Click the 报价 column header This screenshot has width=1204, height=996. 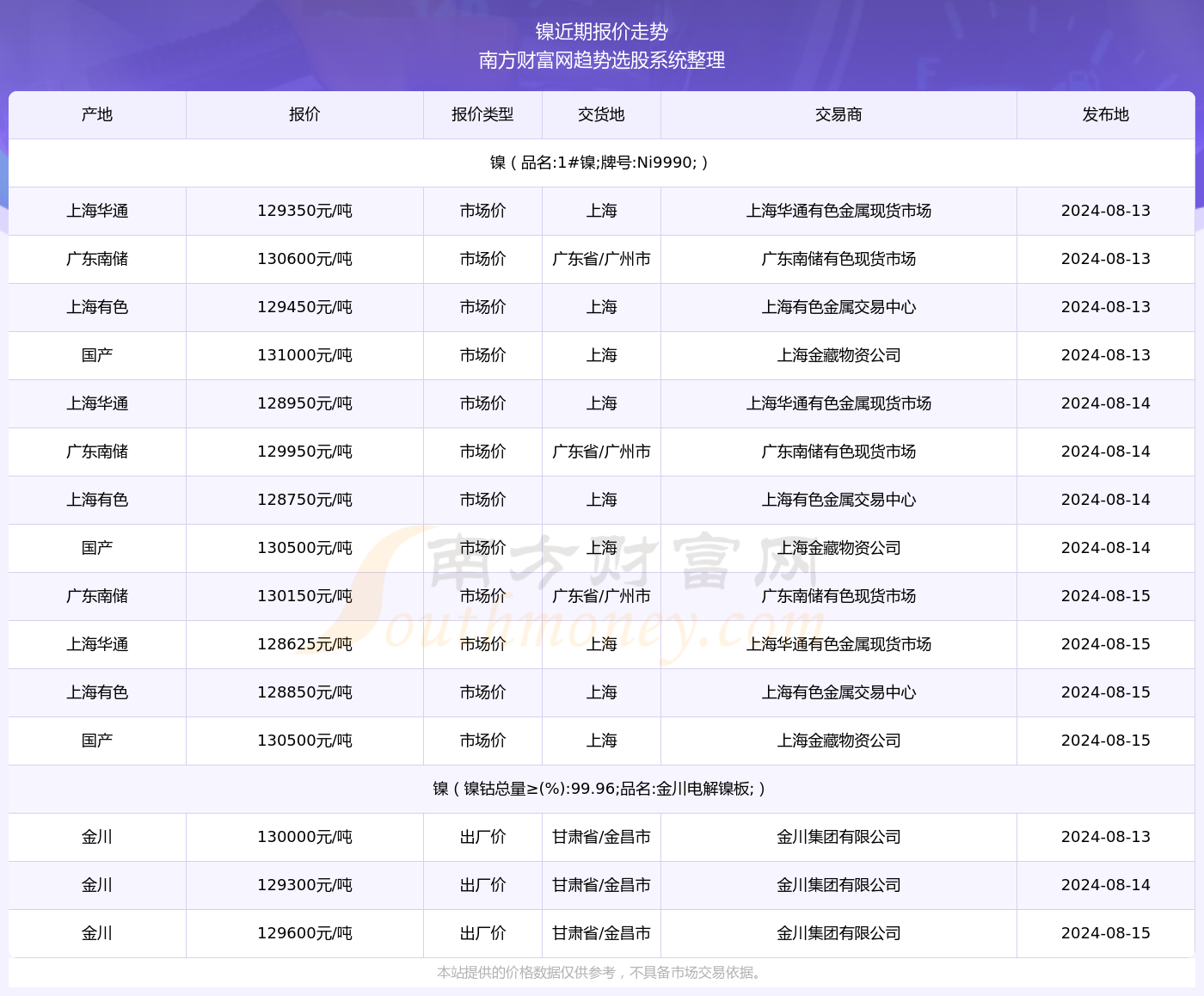click(304, 114)
